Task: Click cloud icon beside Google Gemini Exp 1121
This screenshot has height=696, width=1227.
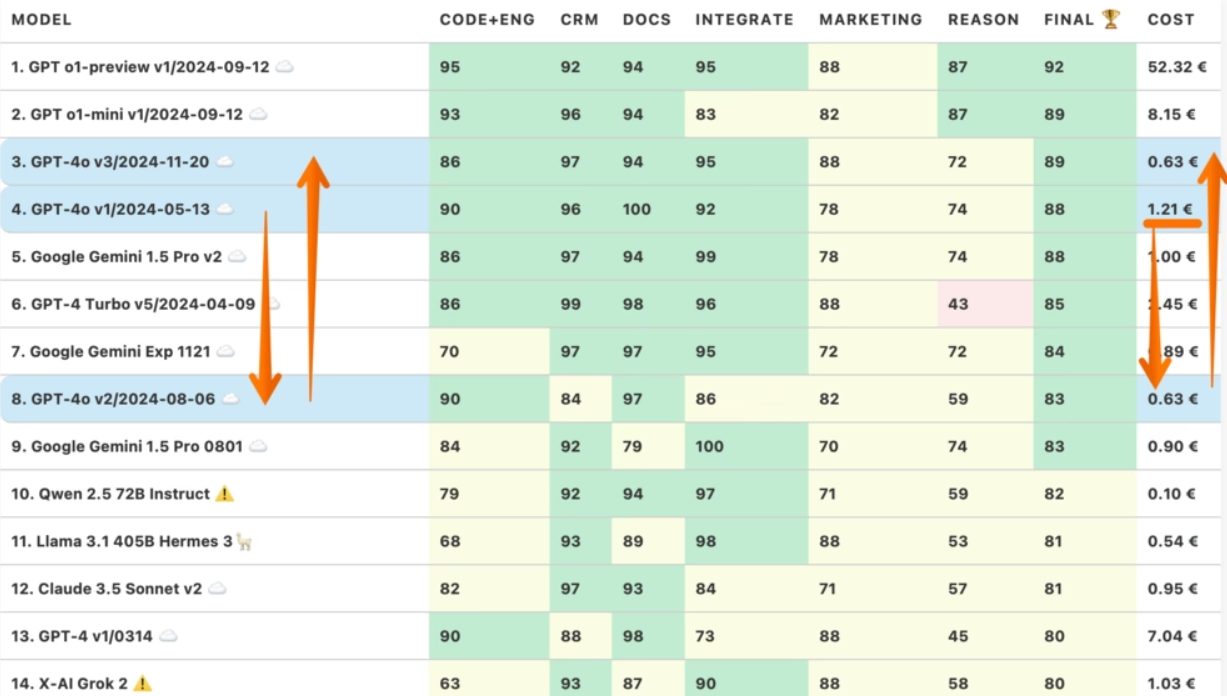Action: [x=226, y=352]
